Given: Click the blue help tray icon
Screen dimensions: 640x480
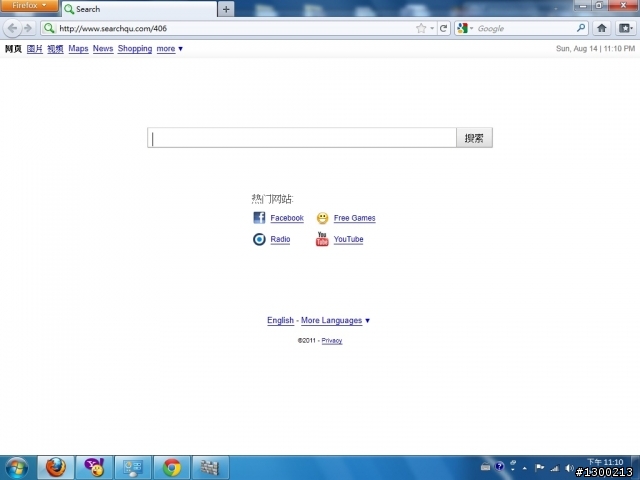Looking at the screenshot, I should click(499, 466).
